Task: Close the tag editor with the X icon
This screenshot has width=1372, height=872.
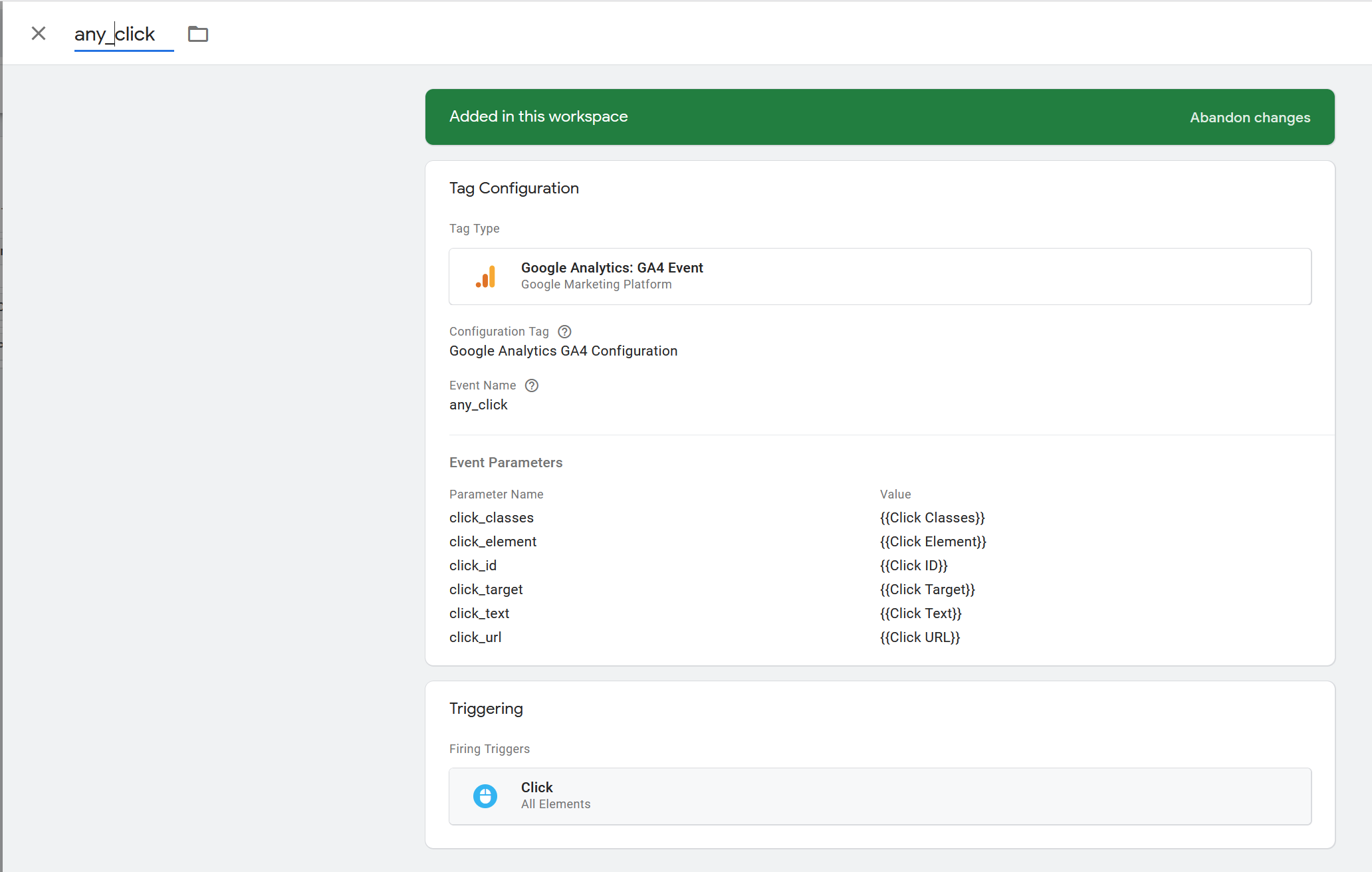Action: click(x=39, y=33)
